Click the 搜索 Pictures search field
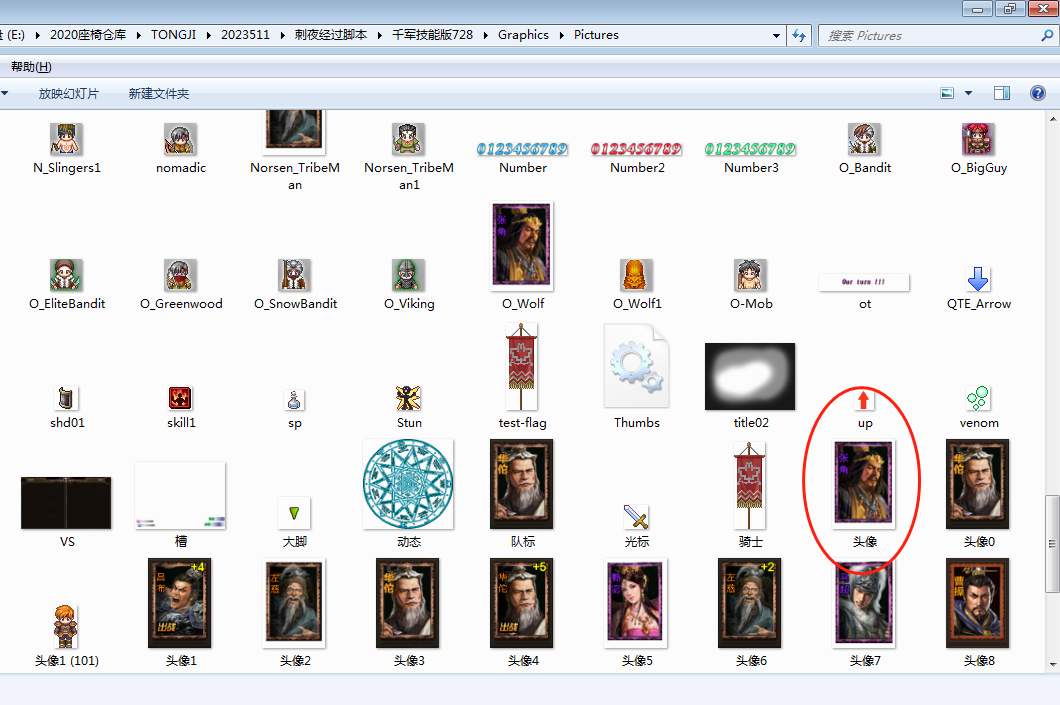 [x=936, y=35]
